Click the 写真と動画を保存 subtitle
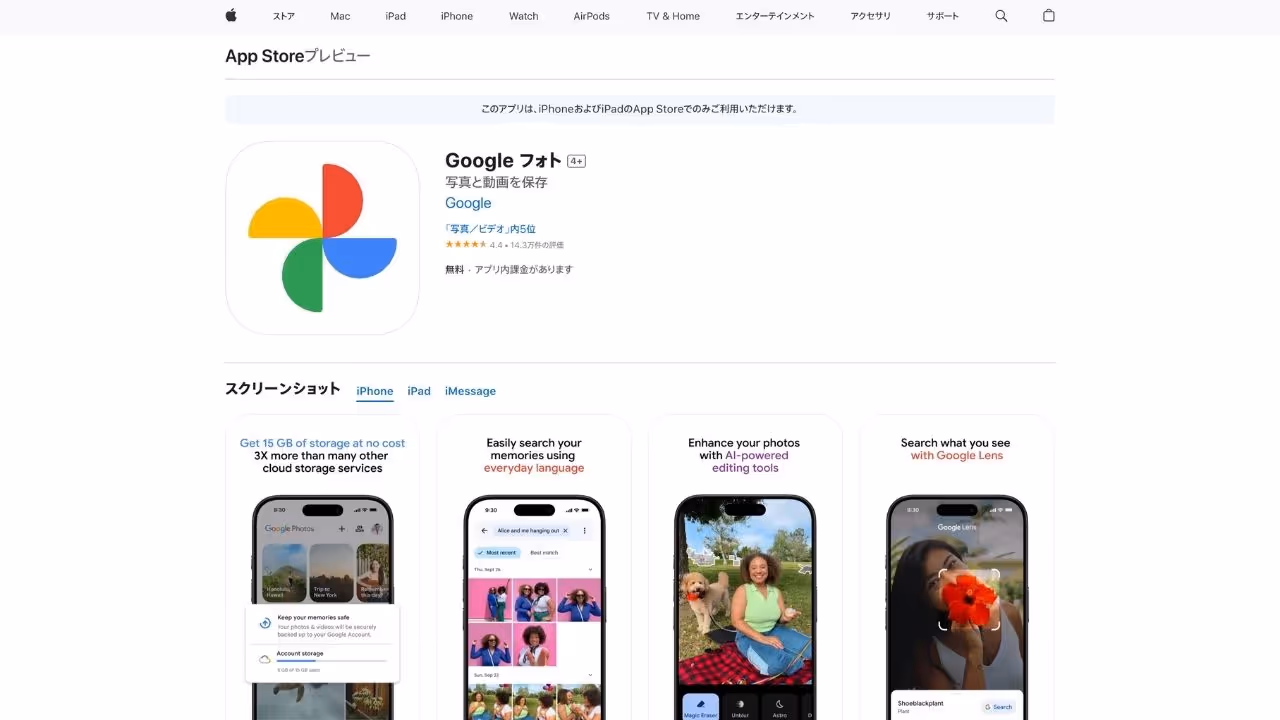The width and height of the screenshot is (1280, 720). (x=496, y=182)
